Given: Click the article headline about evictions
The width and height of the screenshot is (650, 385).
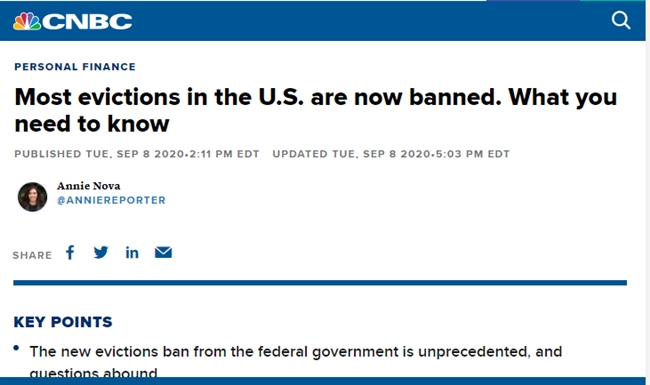Looking at the screenshot, I should (315, 110).
